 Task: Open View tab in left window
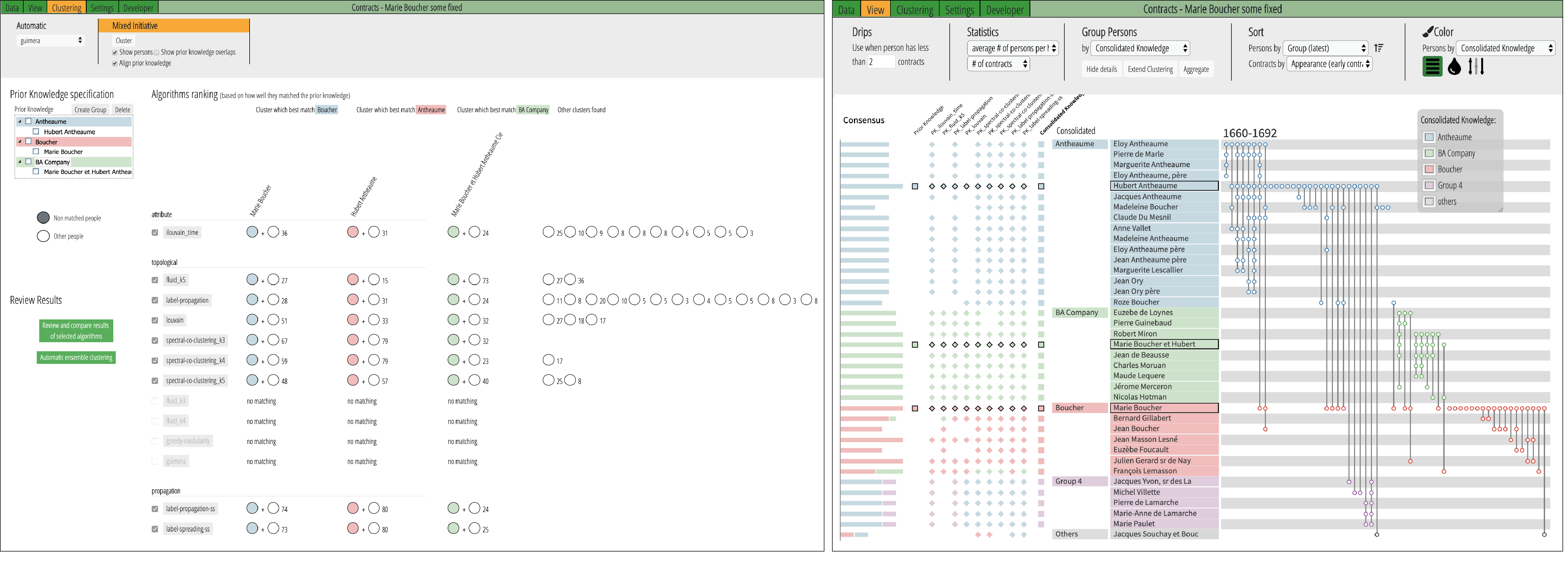35,8
